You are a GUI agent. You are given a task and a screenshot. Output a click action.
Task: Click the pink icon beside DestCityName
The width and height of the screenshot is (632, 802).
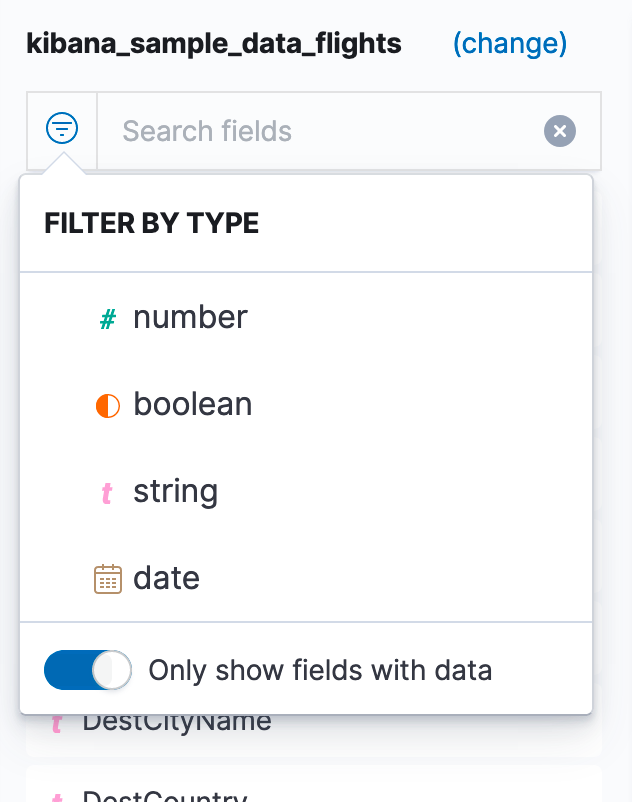pyautogui.click(x=57, y=724)
